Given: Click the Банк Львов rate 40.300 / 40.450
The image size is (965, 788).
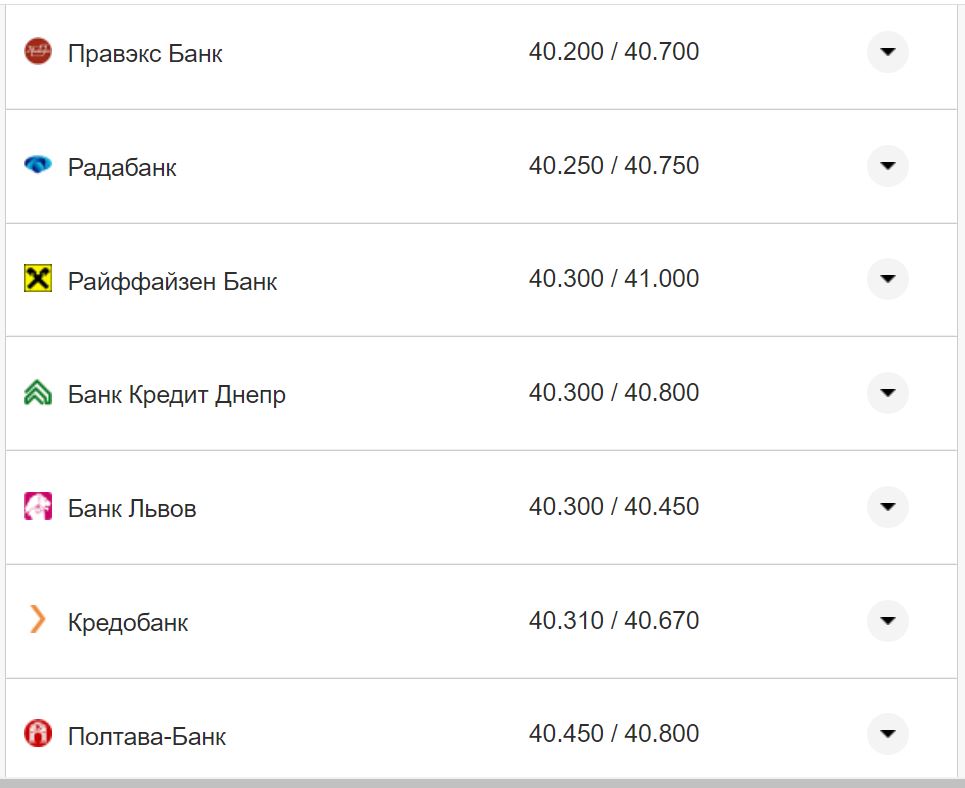Looking at the screenshot, I should pyautogui.click(x=614, y=507).
